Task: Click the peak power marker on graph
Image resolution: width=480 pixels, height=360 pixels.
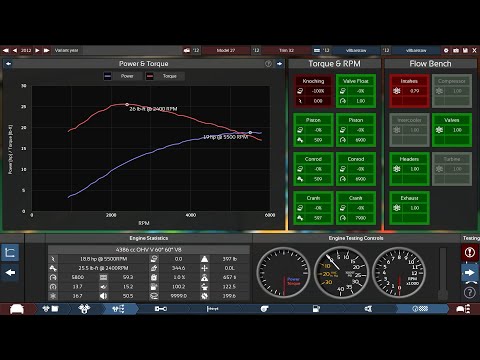Action: (250, 132)
